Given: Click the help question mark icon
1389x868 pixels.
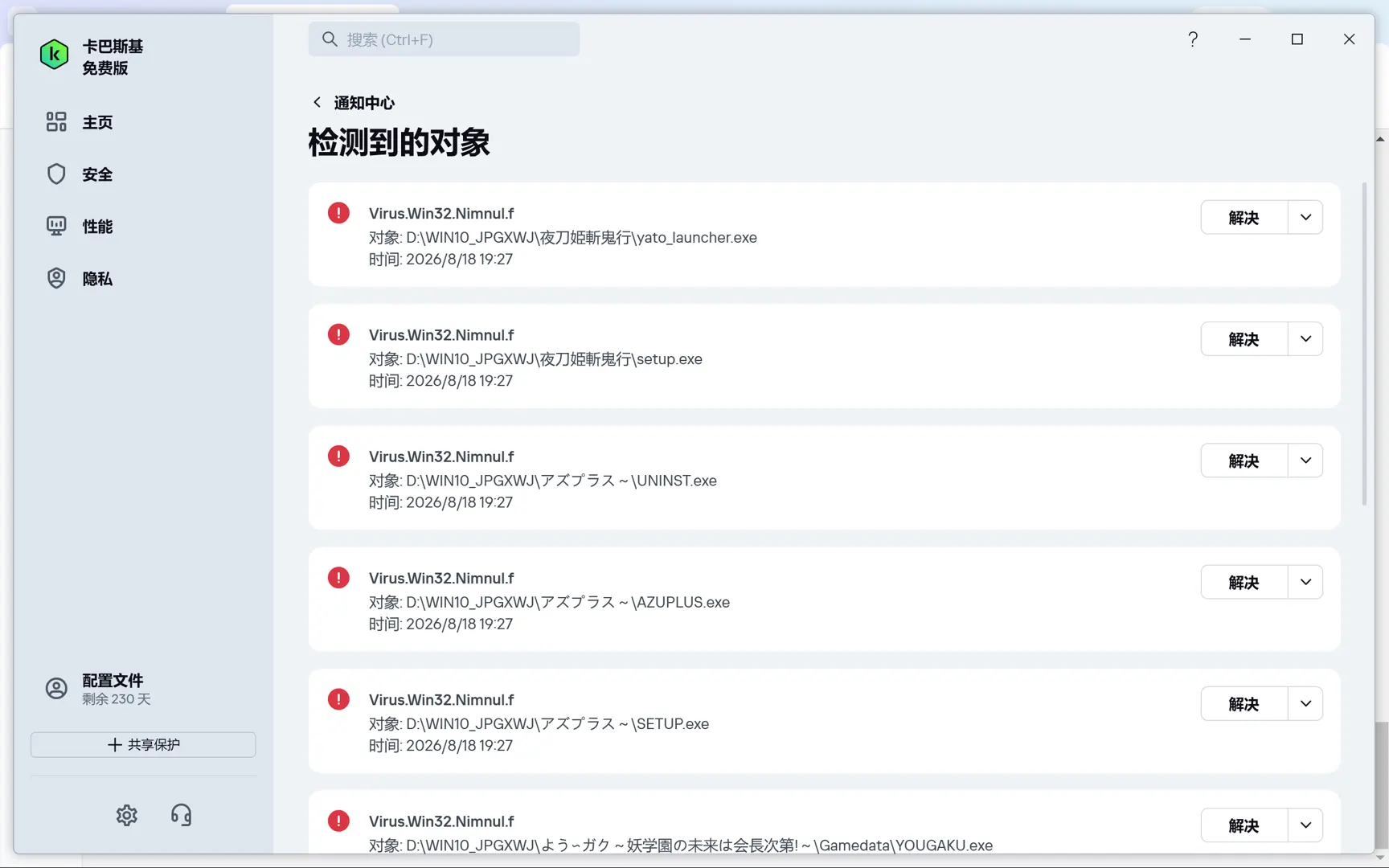Looking at the screenshot, I should [x=1193, y=39].
